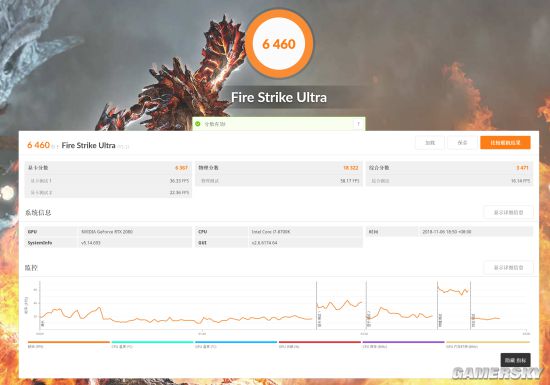Image resolution: width=550 pixels, height=385 pixels.
Task: Show detailed info for the 系统信息 section
Action: point(508,212)
